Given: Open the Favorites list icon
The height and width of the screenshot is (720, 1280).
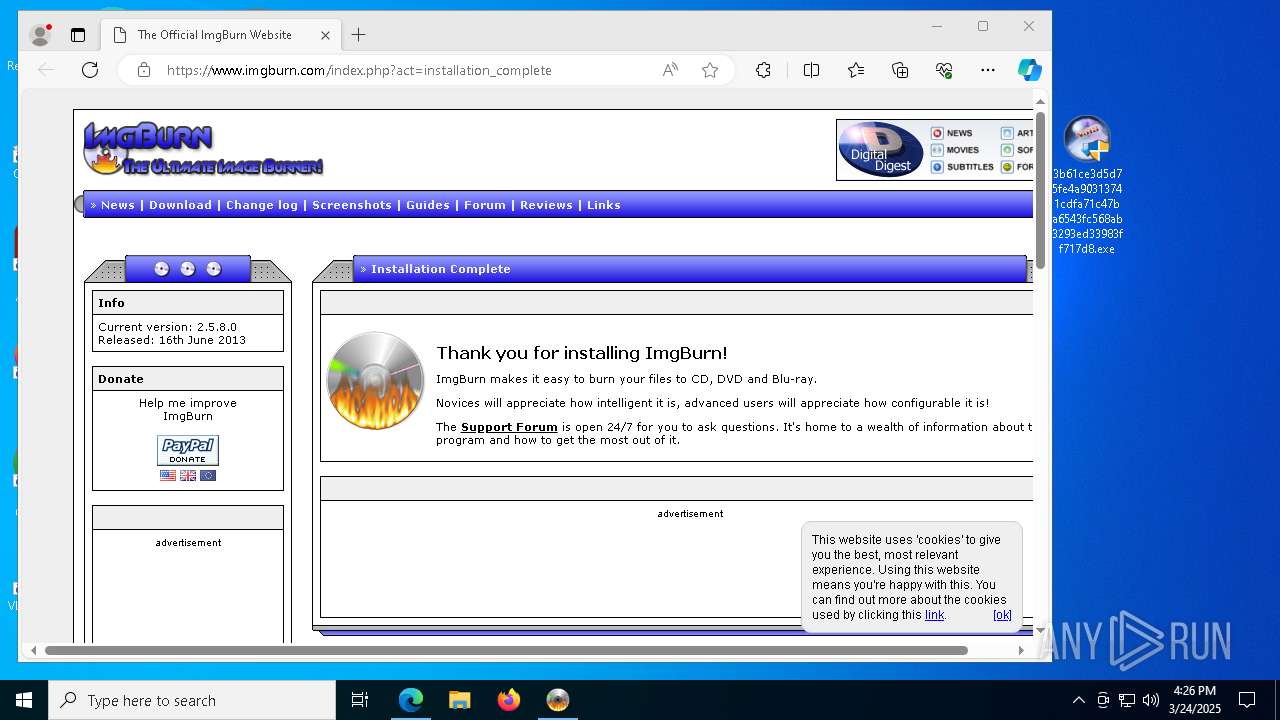Looking at the screenshot, I should [x=856, y=70].
